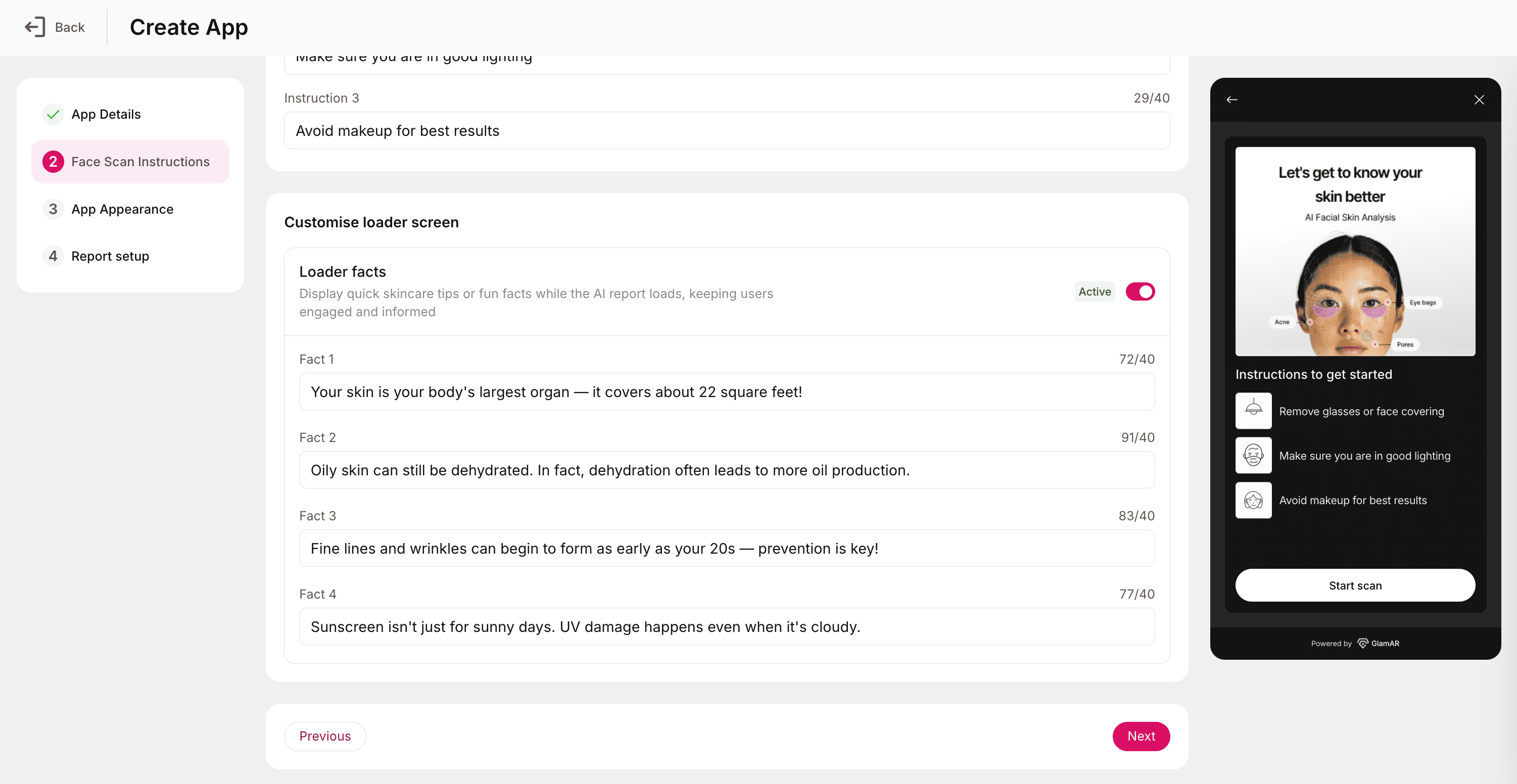Click in the Instruction 3 text field

(x=726, y=131)
